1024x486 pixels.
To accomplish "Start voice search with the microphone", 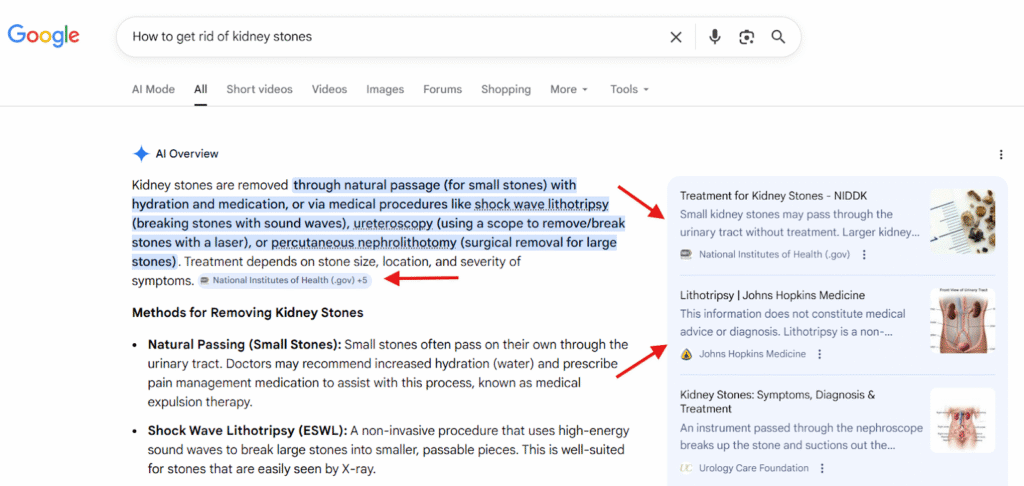I will point(714,37).
